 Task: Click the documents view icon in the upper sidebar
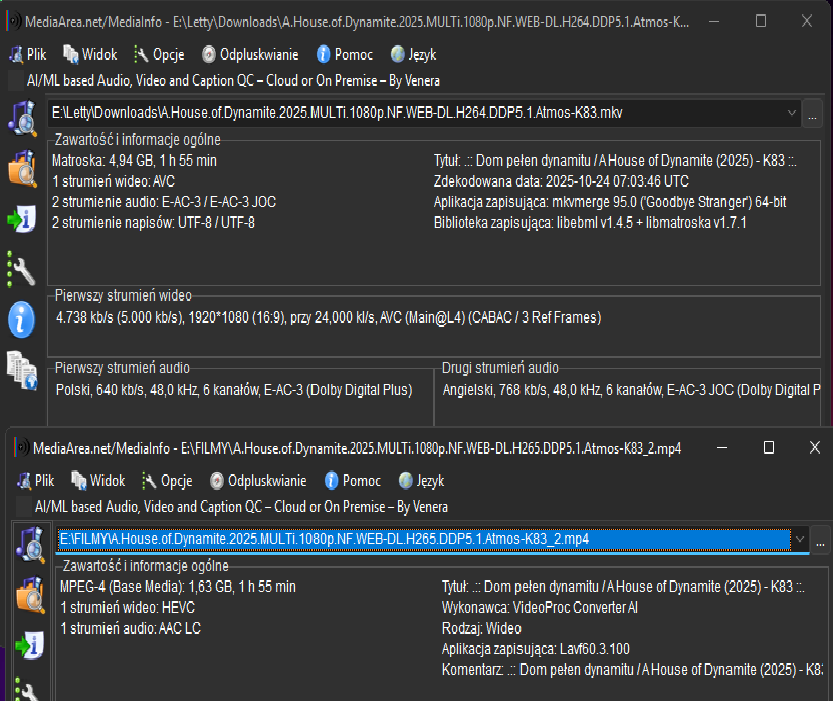point(21,370)
